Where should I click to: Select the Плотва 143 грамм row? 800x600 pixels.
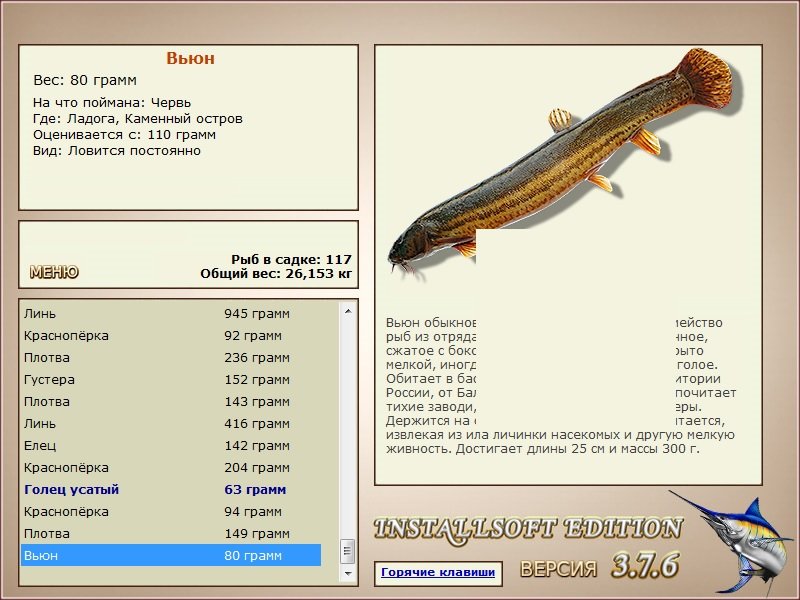pos(171,402)
